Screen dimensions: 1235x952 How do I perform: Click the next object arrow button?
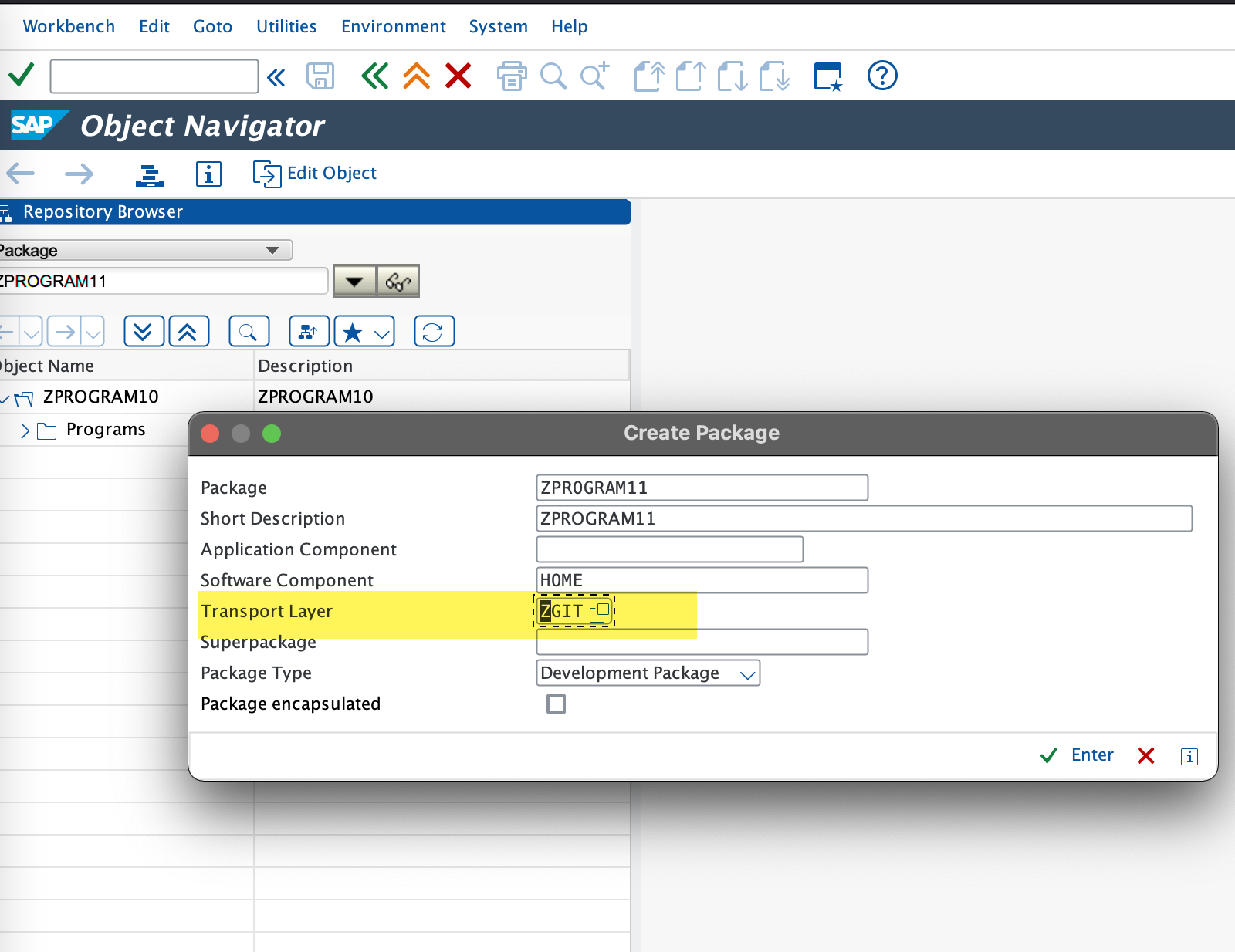[x=66, y=332]
